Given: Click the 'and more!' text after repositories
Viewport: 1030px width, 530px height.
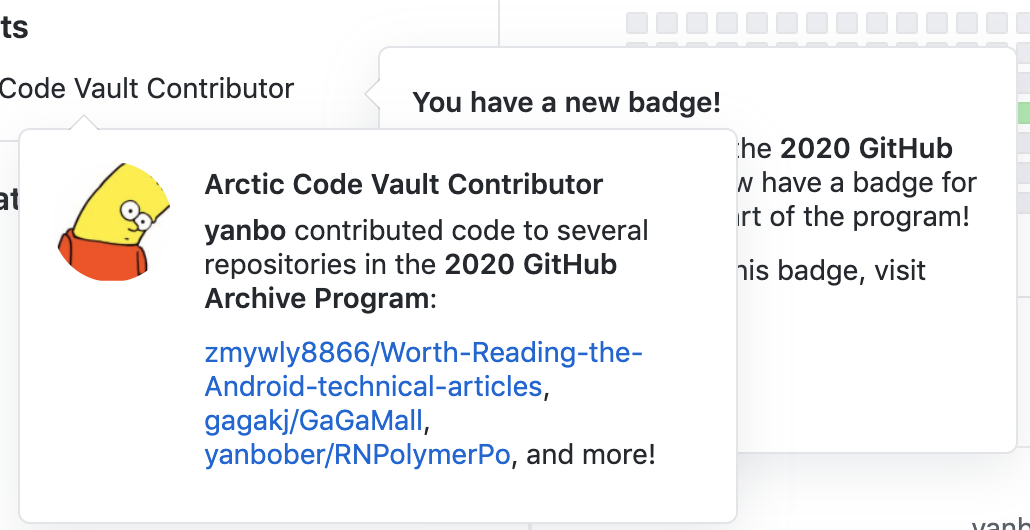Looking at the screenshot, I should click(591, 455).
